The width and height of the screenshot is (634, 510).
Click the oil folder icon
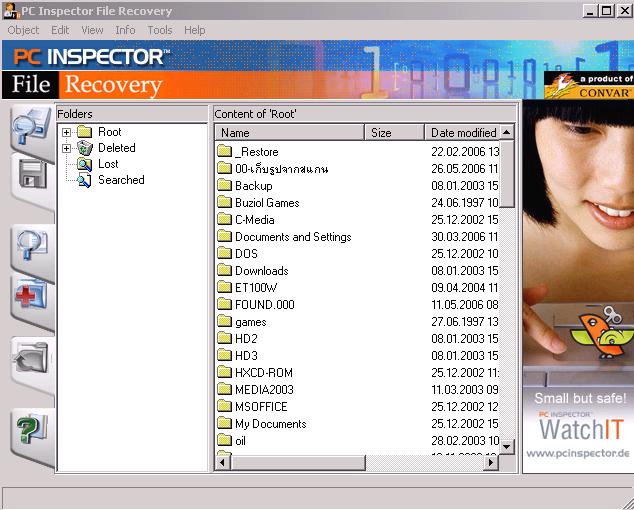pyautogui.click(x=224, y=440)
